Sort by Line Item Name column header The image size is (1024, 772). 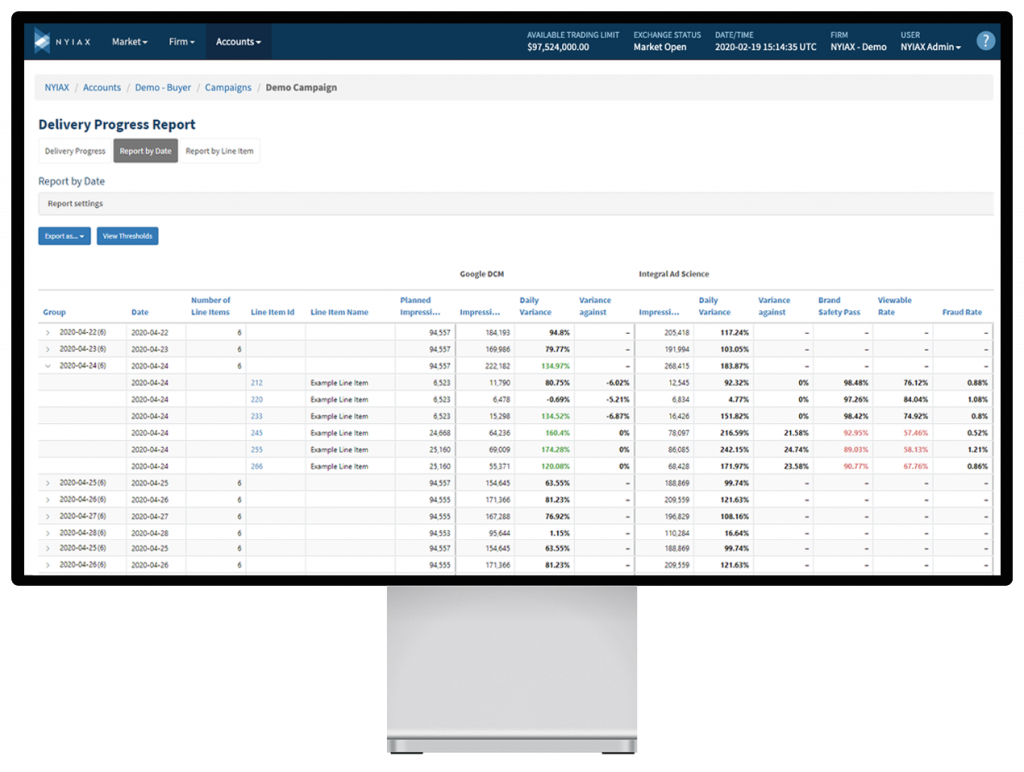(339, 312)
